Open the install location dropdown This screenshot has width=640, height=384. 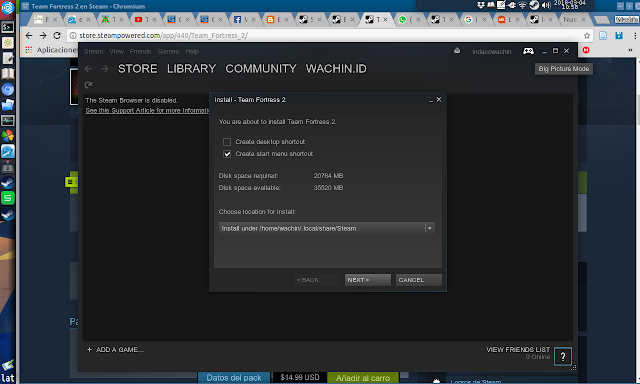tap(429, 228)
